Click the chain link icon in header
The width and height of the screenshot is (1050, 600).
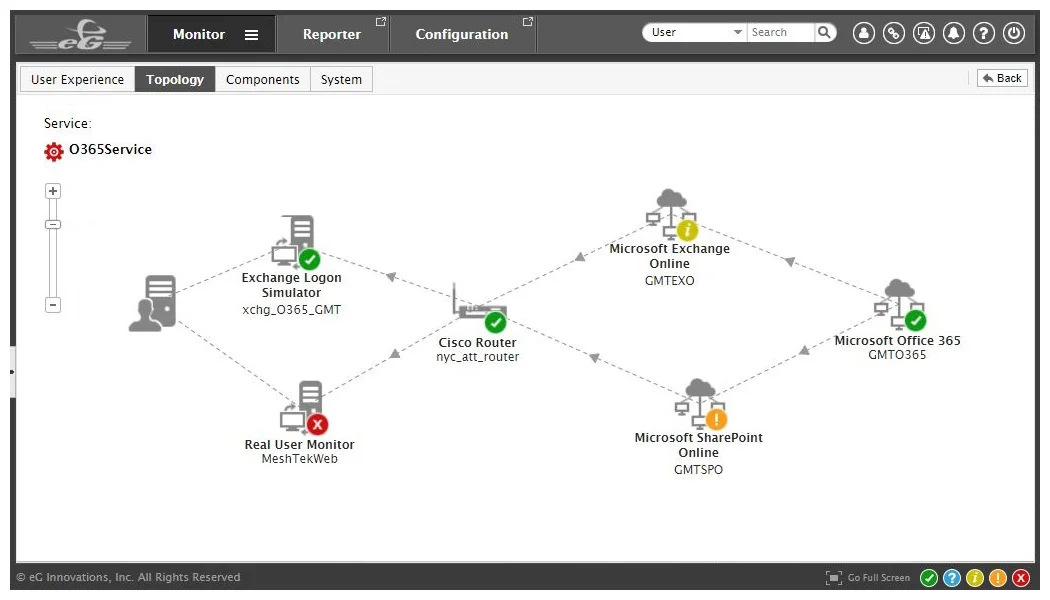pos(894,33)
